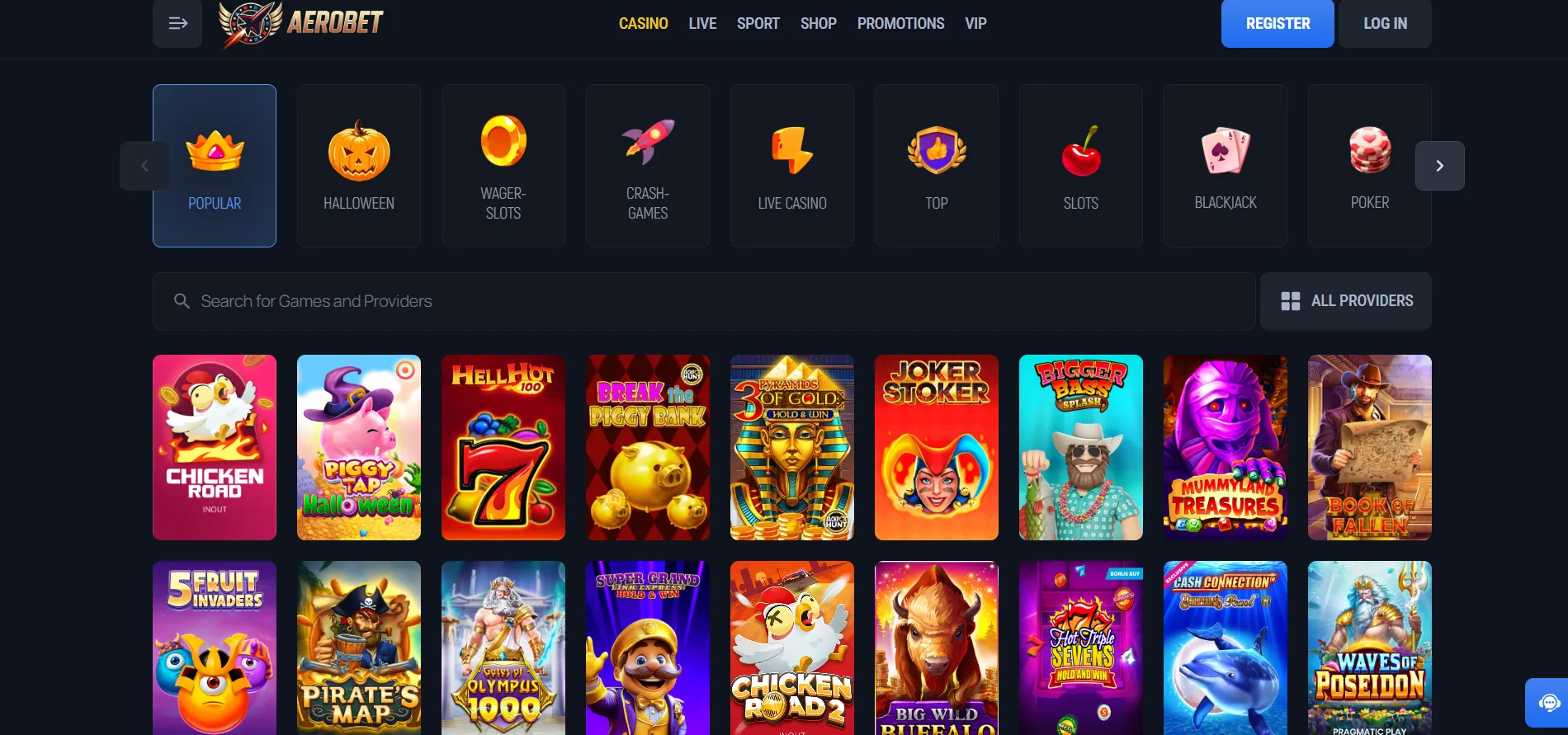The image size is (1568, 735).
Task: Click the Aerobet logo
Action: [x=301, y=23]
